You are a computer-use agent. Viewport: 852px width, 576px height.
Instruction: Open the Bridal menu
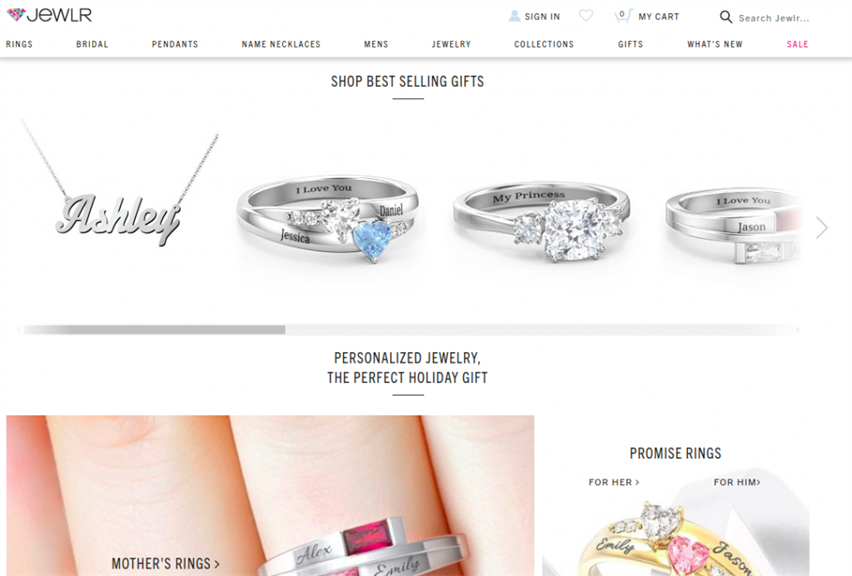coord(92,44)
